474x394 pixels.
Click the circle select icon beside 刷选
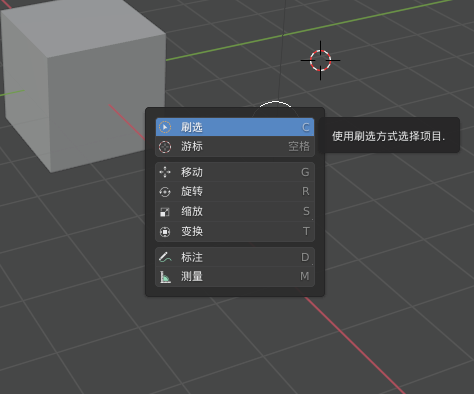(x=165, y=127)
